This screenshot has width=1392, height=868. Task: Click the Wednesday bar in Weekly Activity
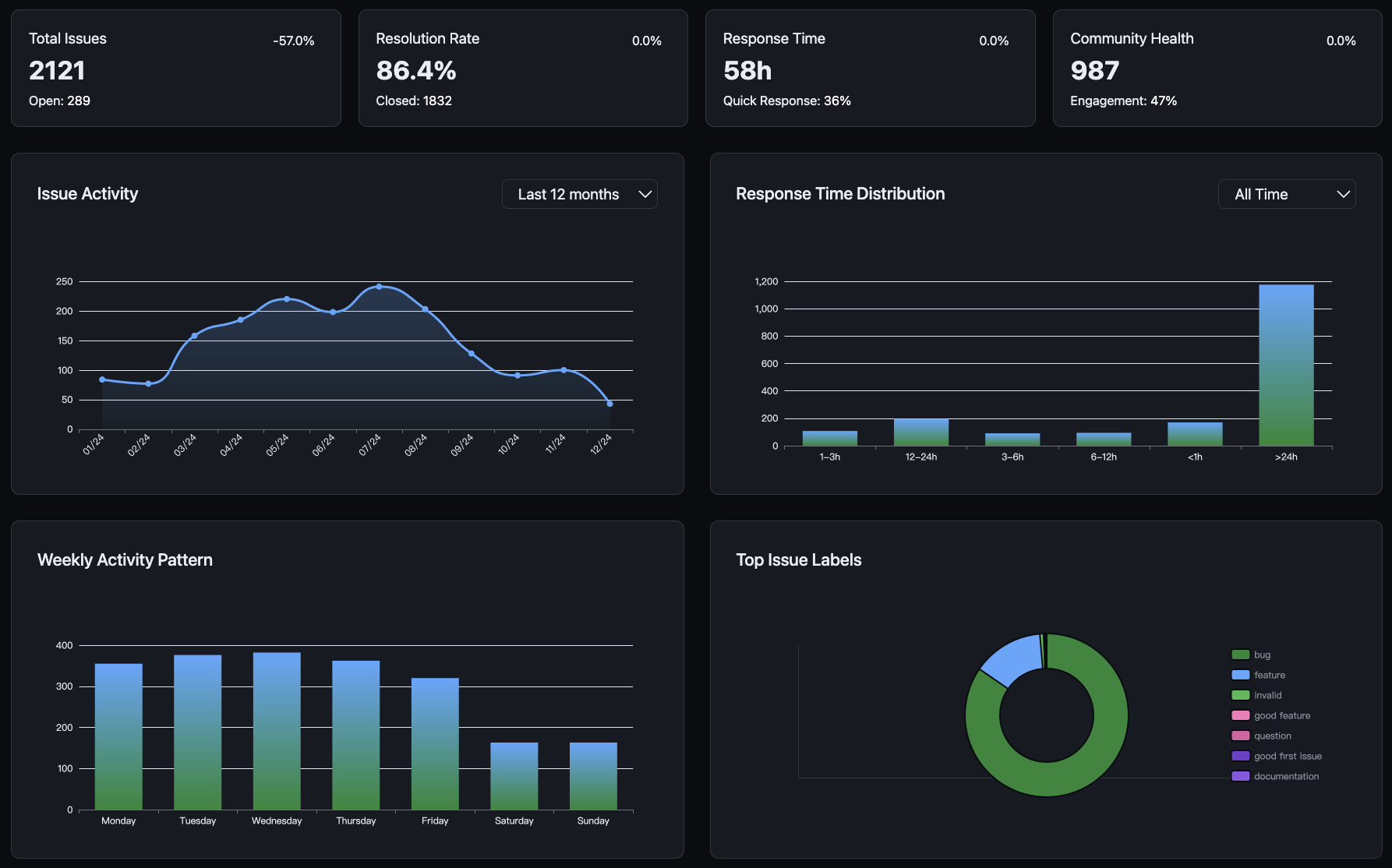click(x=277, y=731)
